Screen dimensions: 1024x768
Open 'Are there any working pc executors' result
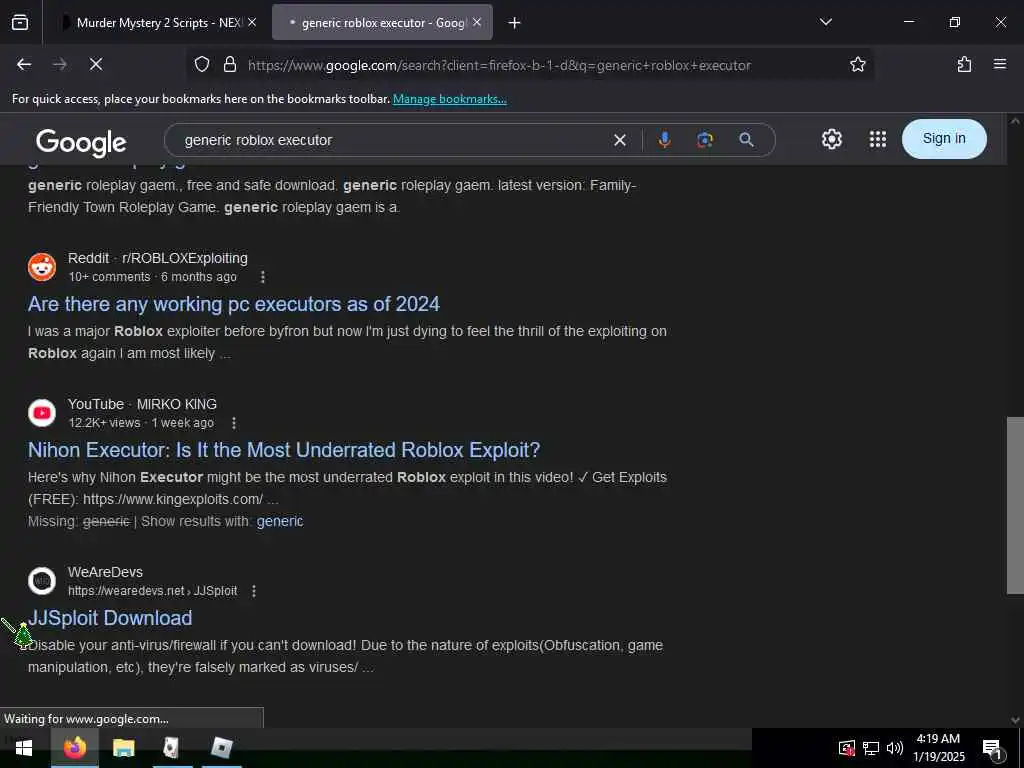[x=234, y=304]
